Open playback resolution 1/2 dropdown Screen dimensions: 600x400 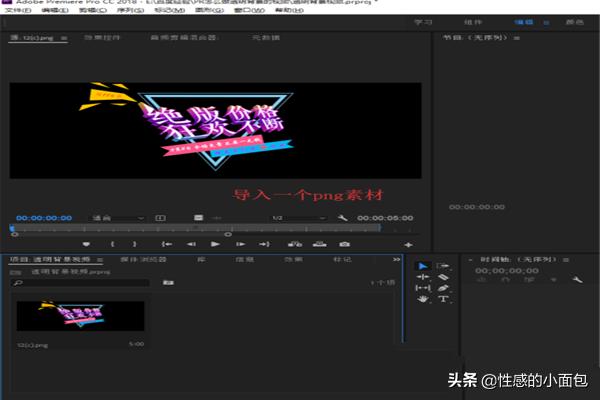tap(298, 218)
